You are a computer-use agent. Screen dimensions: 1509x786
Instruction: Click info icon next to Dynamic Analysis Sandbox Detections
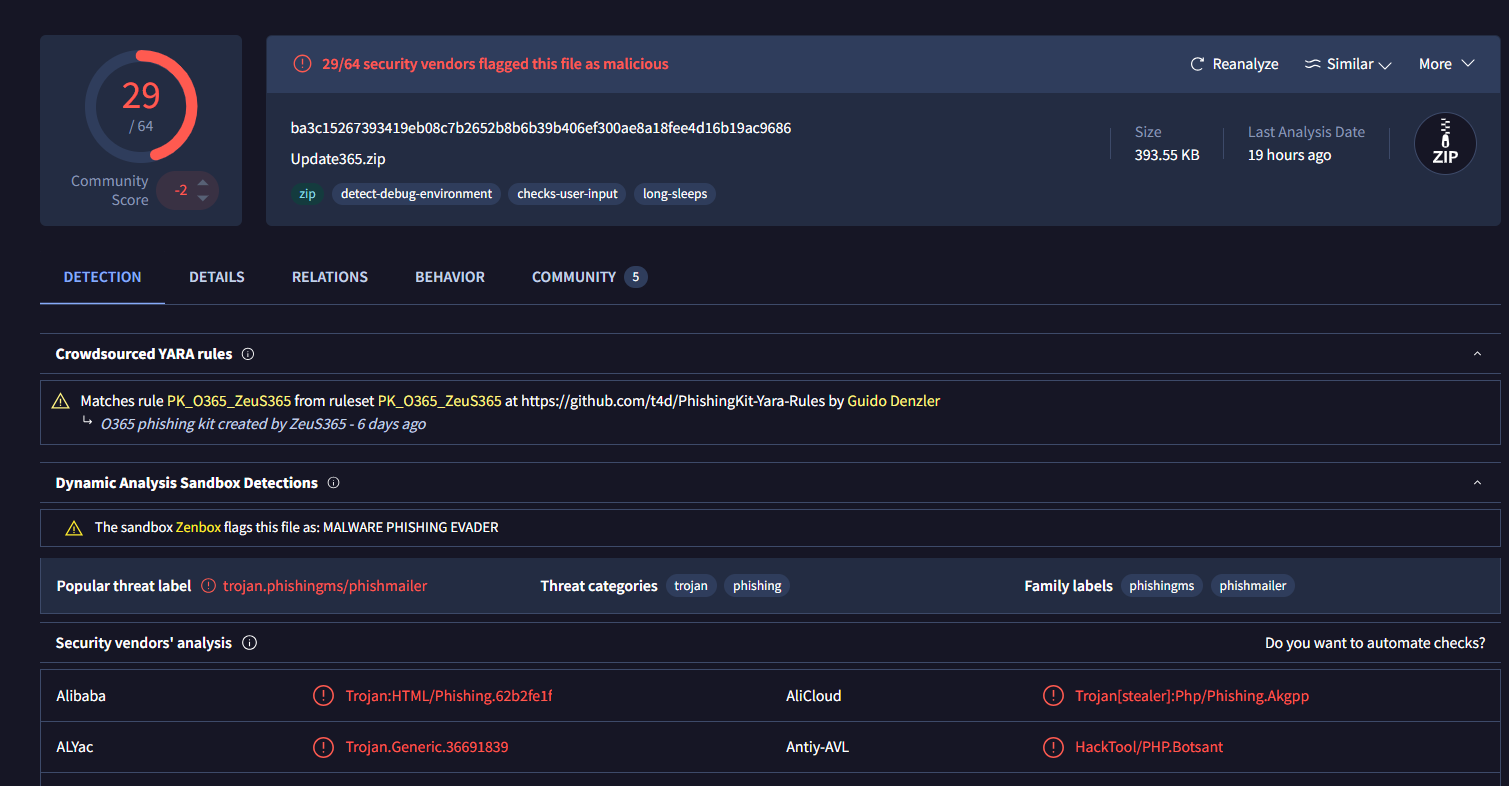(x=334, y=483)
